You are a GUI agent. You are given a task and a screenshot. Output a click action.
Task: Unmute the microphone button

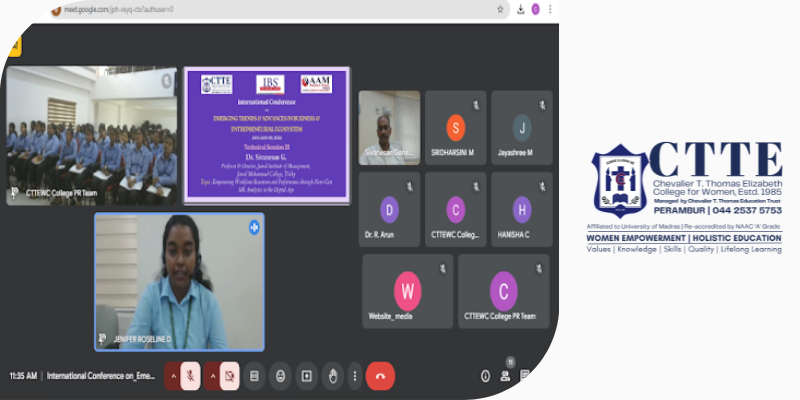[190, 376]
